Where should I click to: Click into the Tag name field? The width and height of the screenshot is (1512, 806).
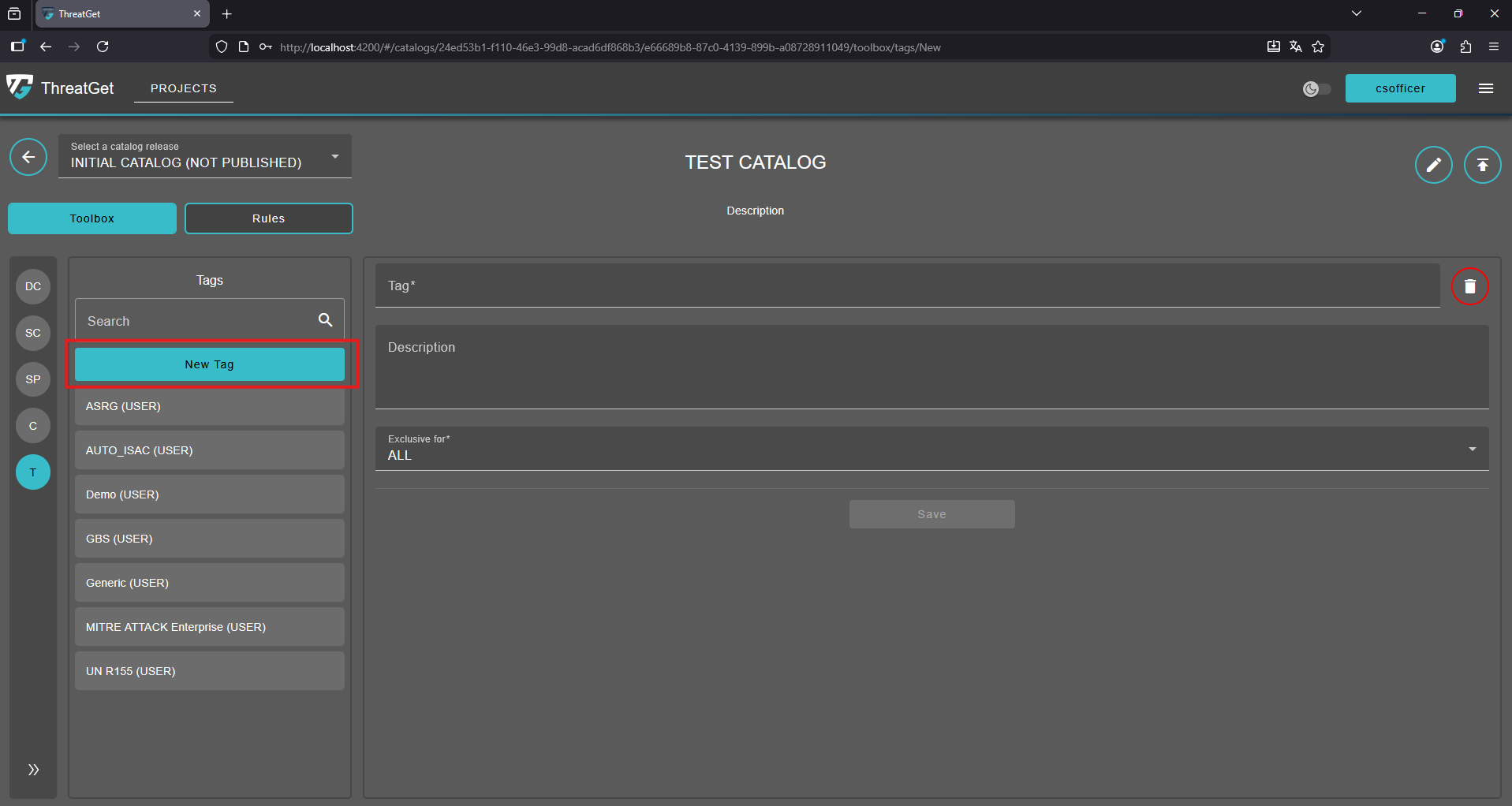pyautogui.click(x=907, y=286)
